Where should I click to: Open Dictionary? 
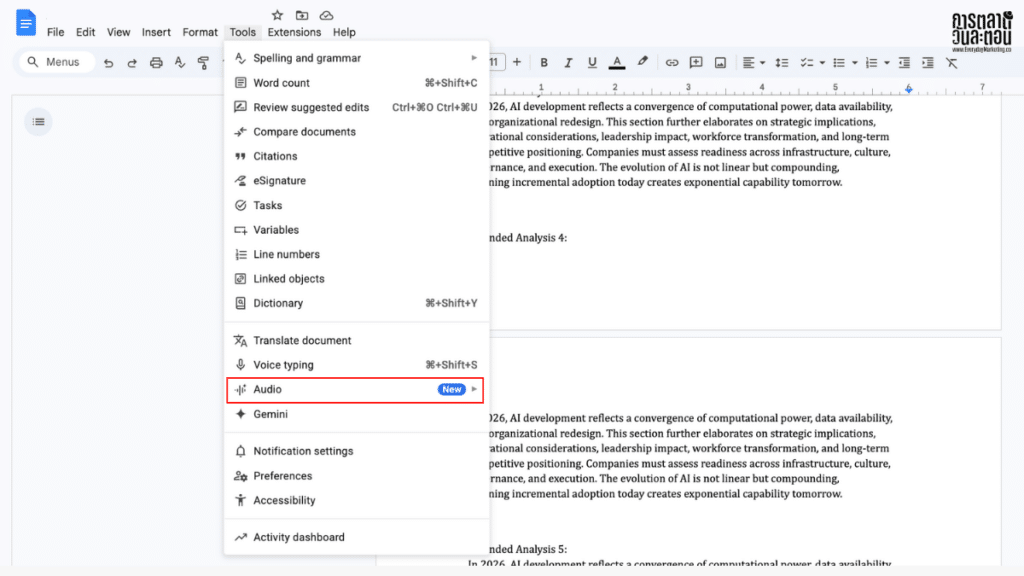click(356, 303)
